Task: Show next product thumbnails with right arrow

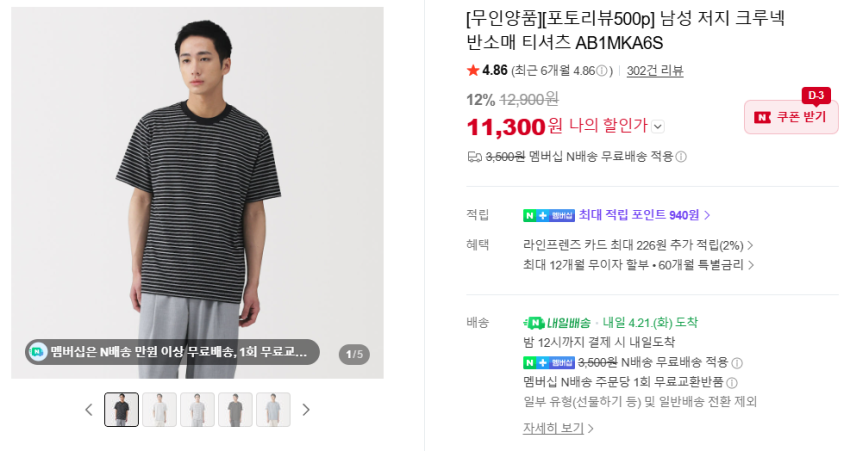Action: 306,410
